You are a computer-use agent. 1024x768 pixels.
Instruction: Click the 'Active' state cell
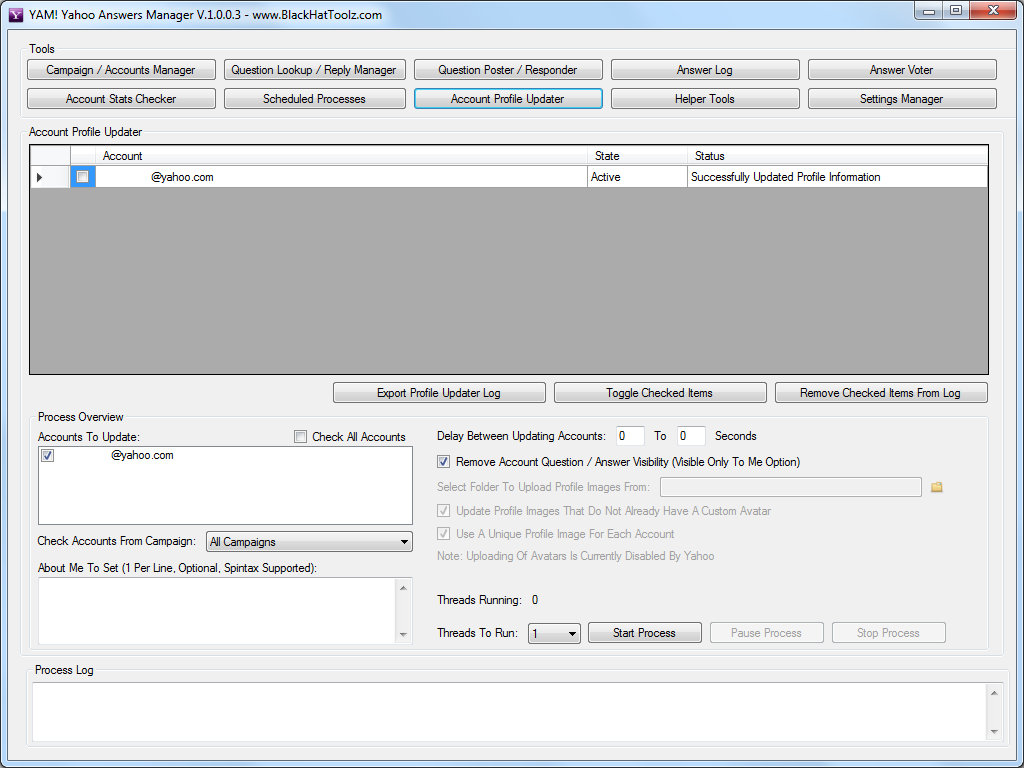(x=637, y=177)
